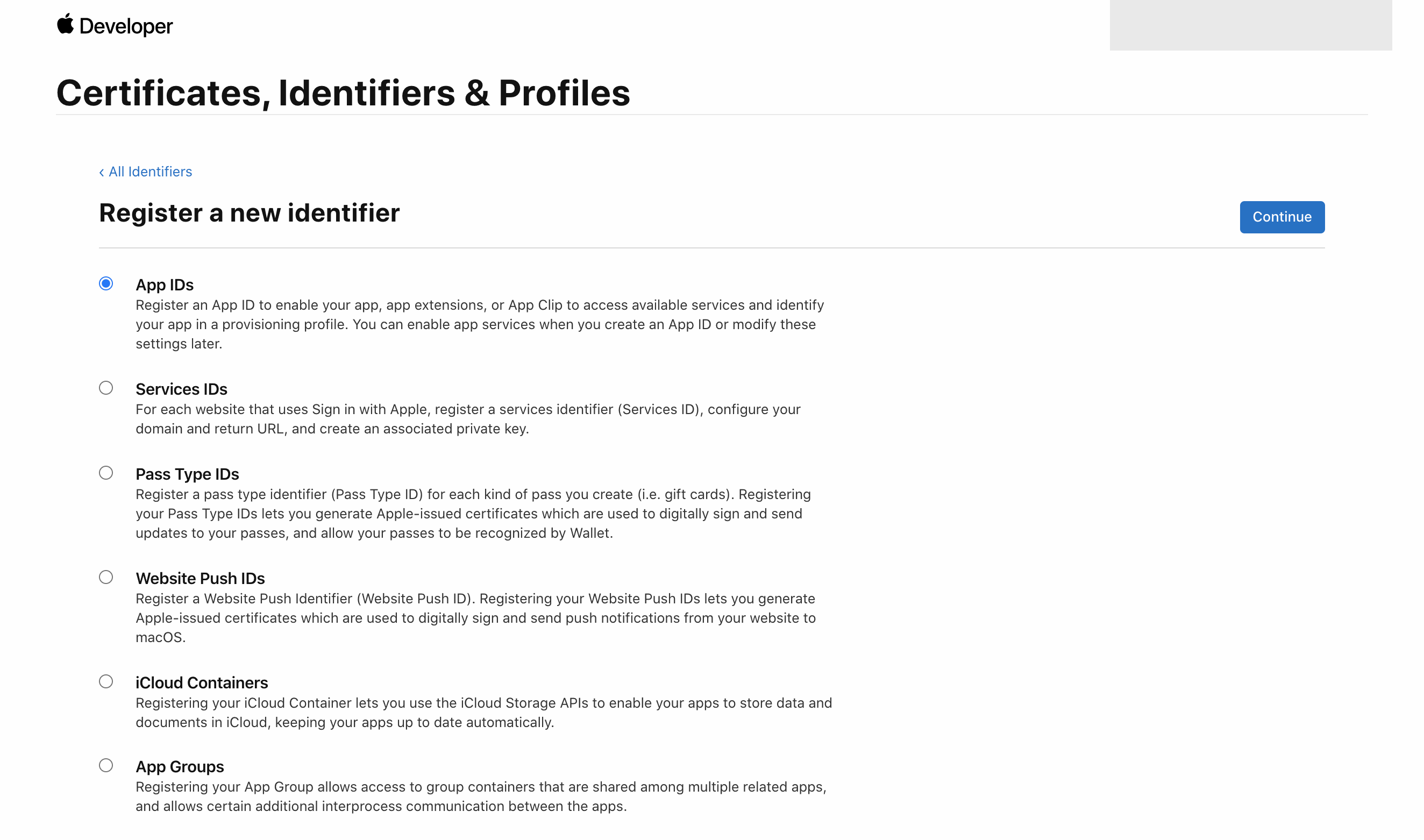Select the Pass Type IDs radio button
Screen dimensions: 1424x840
pyautogui.click(x=106, y=473)
